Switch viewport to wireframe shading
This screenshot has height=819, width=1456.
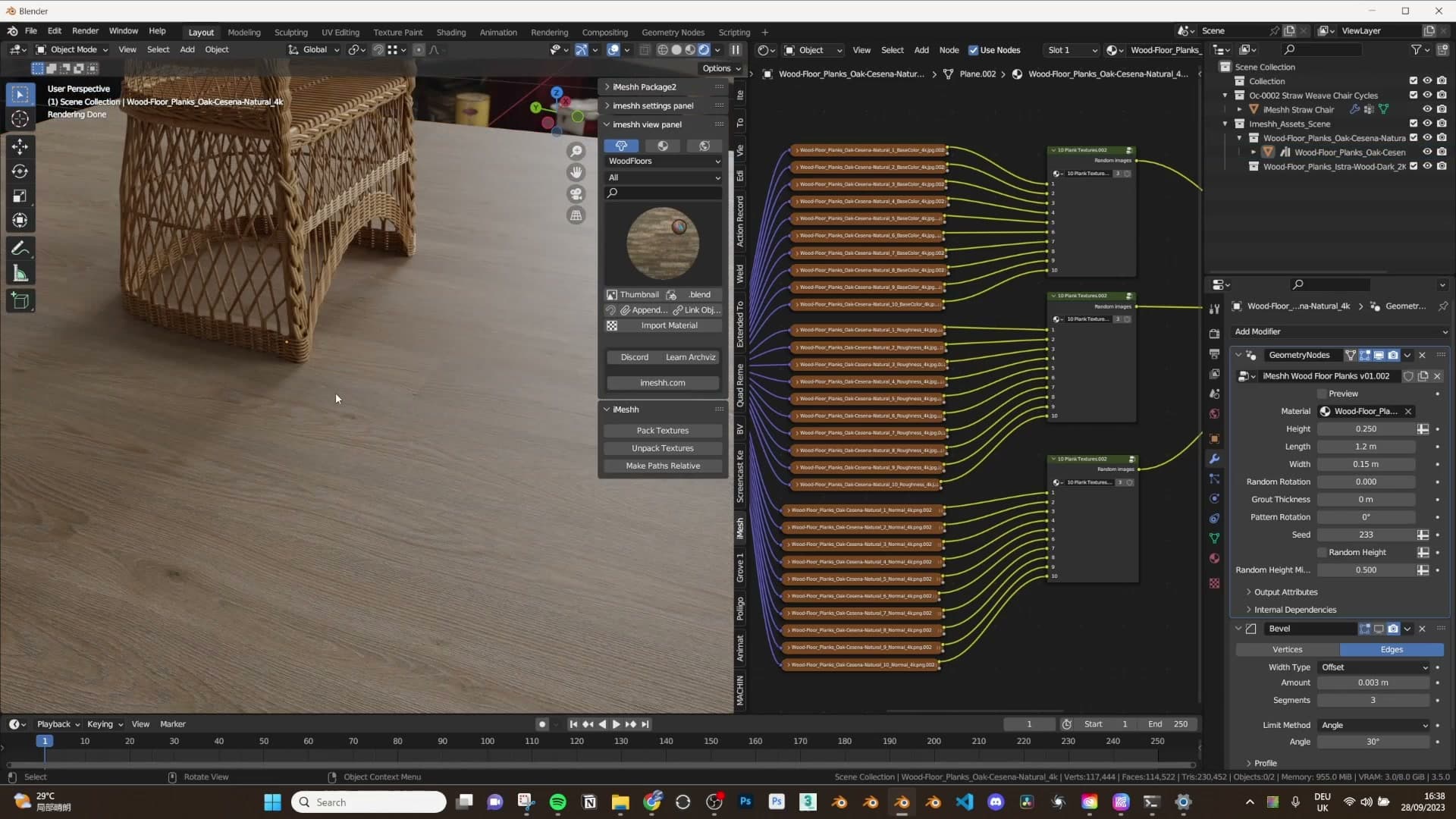(663, 50)
